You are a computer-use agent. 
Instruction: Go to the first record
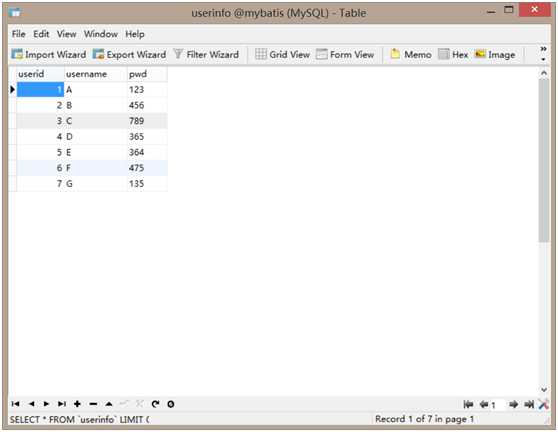15,404
